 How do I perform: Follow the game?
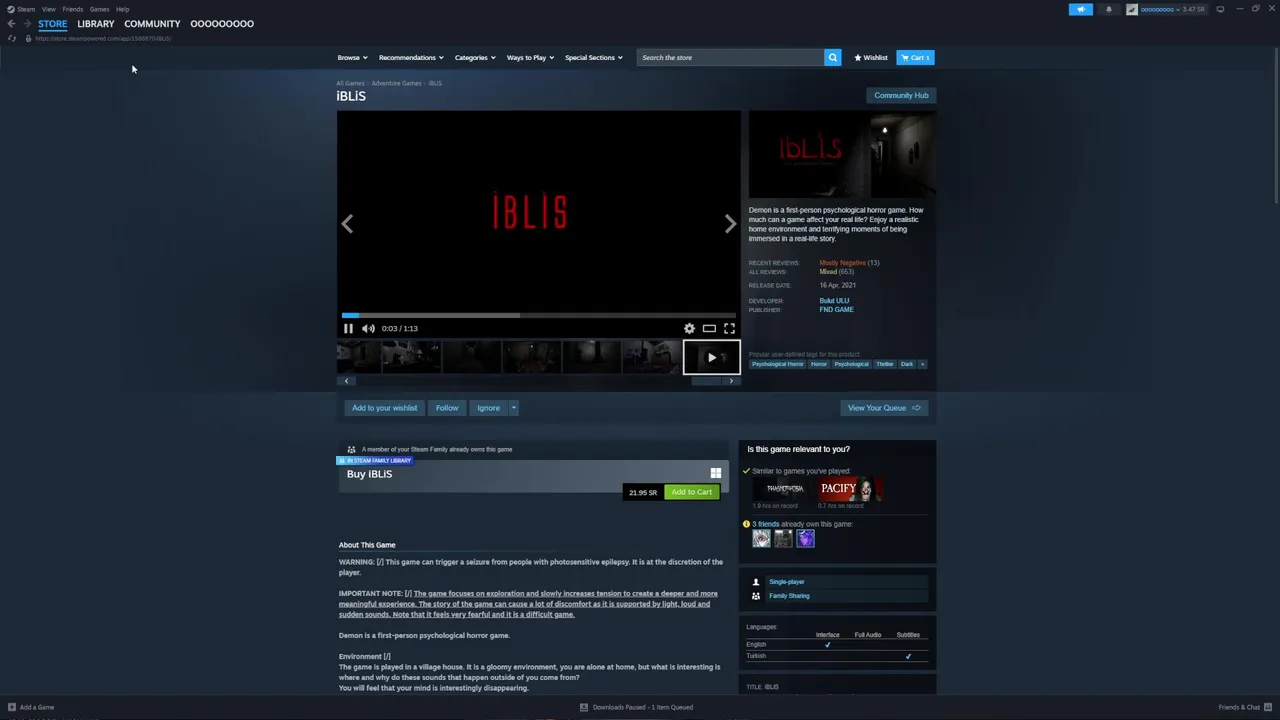(447, 408)
